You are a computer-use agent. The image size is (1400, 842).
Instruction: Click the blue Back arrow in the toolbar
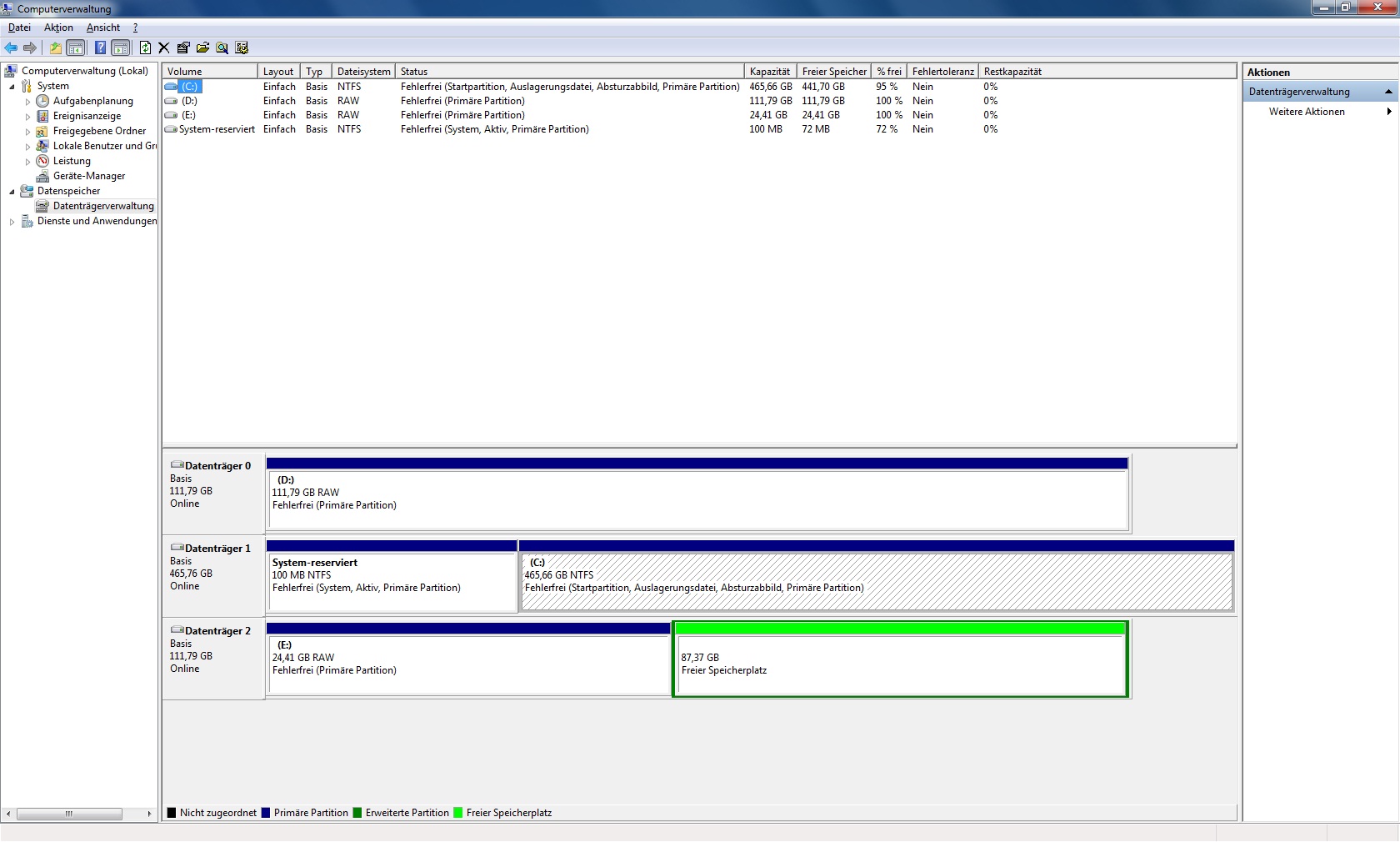point(11,48)
